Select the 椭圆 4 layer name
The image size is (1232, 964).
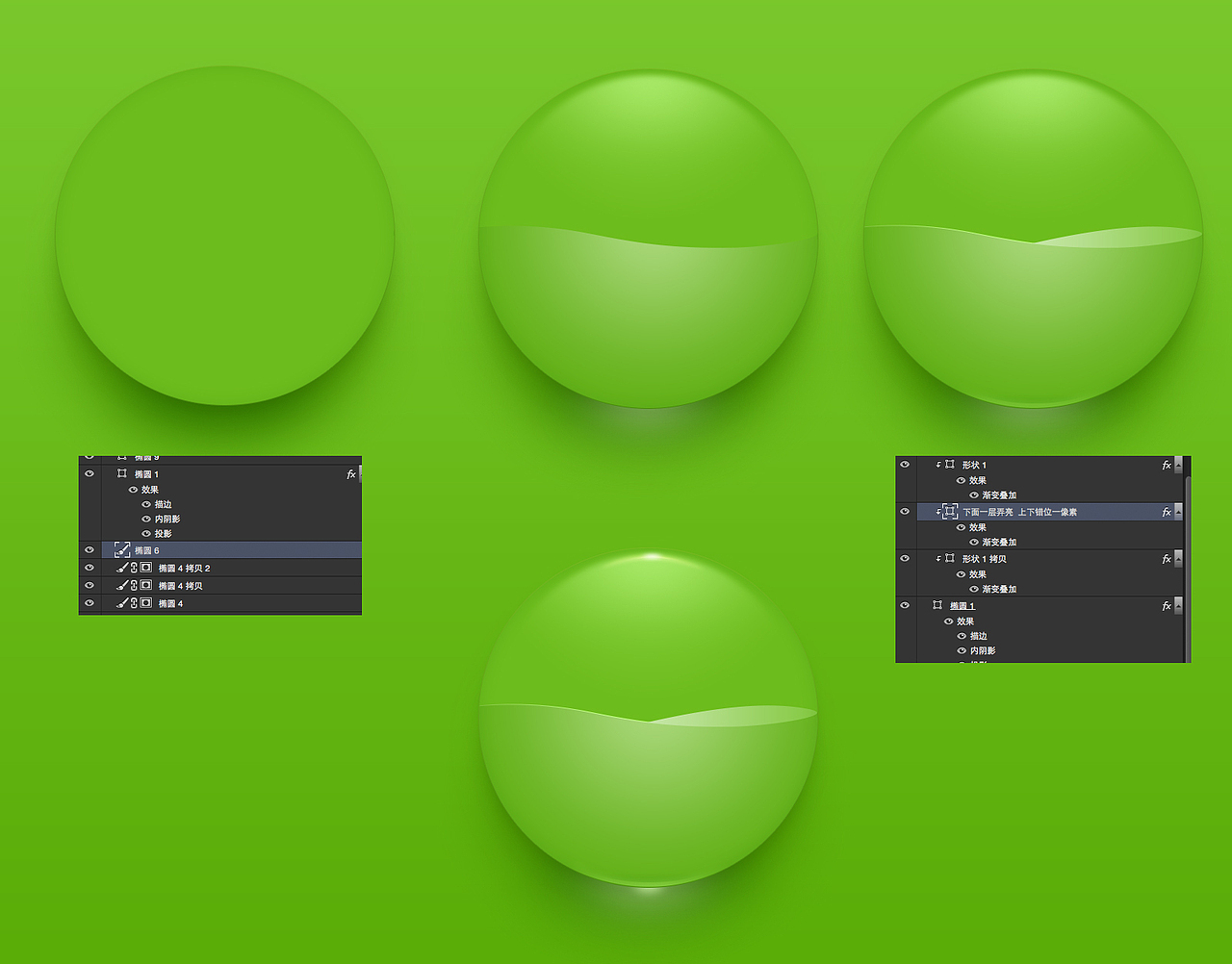coord(170,603)
